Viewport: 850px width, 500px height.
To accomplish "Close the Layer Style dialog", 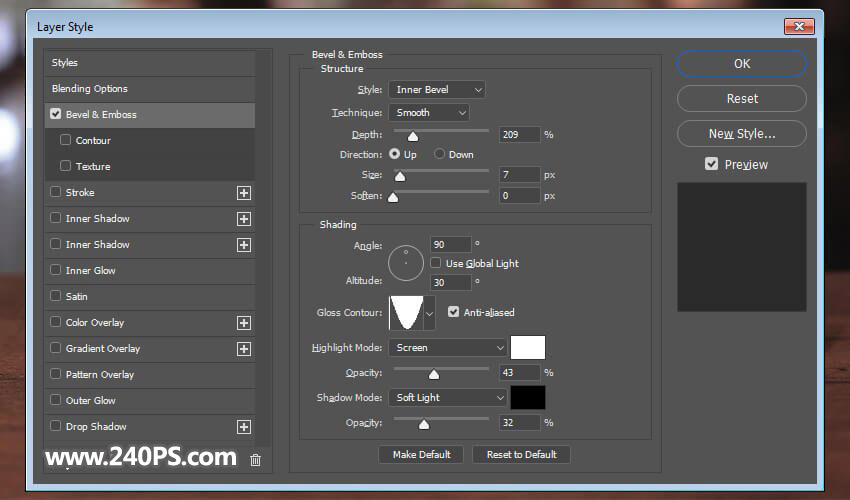I will point(799,26).
